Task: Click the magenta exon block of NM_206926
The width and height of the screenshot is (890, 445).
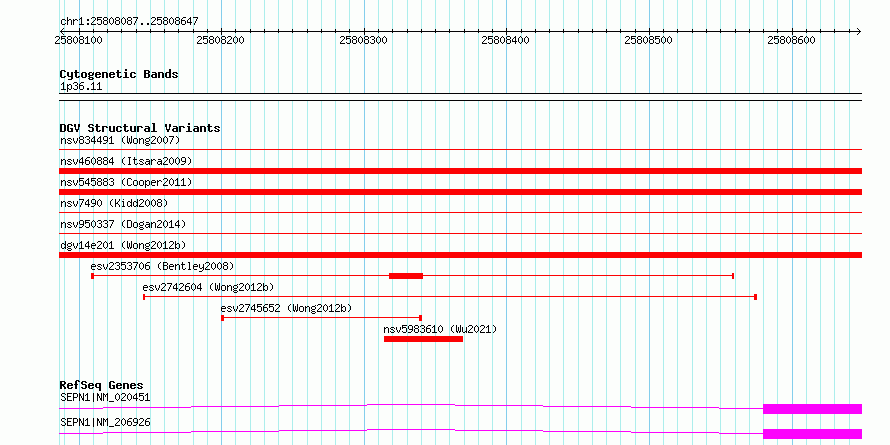Action: click(812, 434)
